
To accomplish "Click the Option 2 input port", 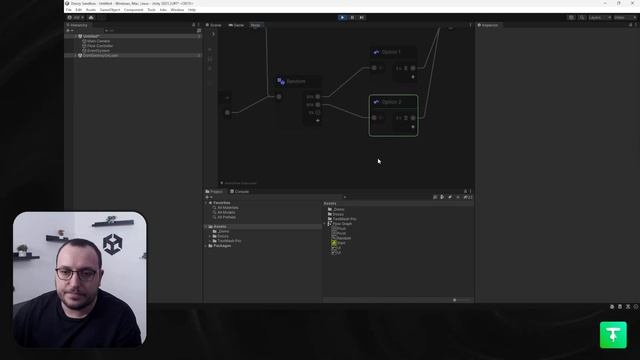I will coord(374,118).
